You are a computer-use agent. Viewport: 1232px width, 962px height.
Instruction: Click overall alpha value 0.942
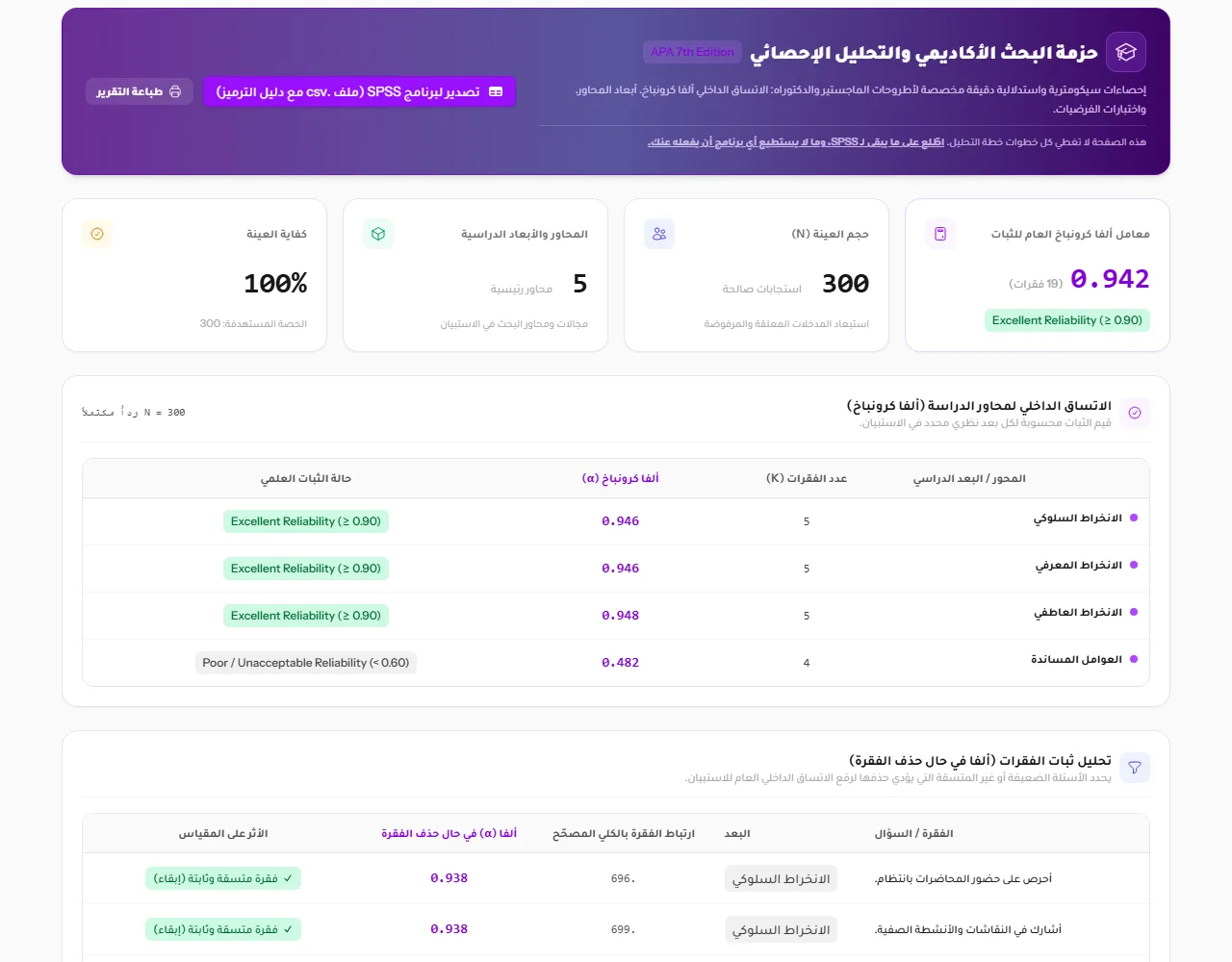click(x=1110, y=279)
